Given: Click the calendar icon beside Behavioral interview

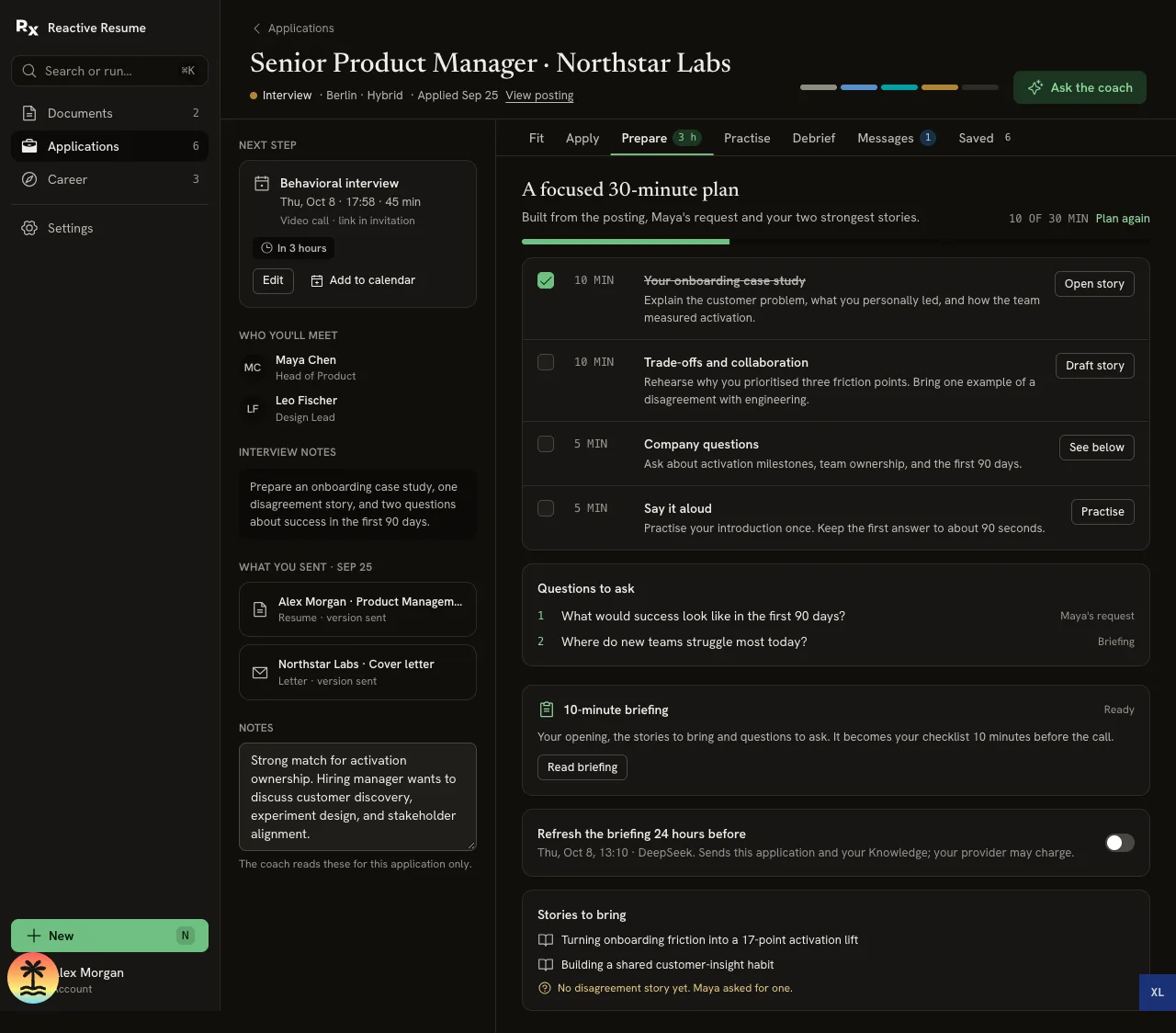Looking at the screenshot, I should click(x=262, y=184).
